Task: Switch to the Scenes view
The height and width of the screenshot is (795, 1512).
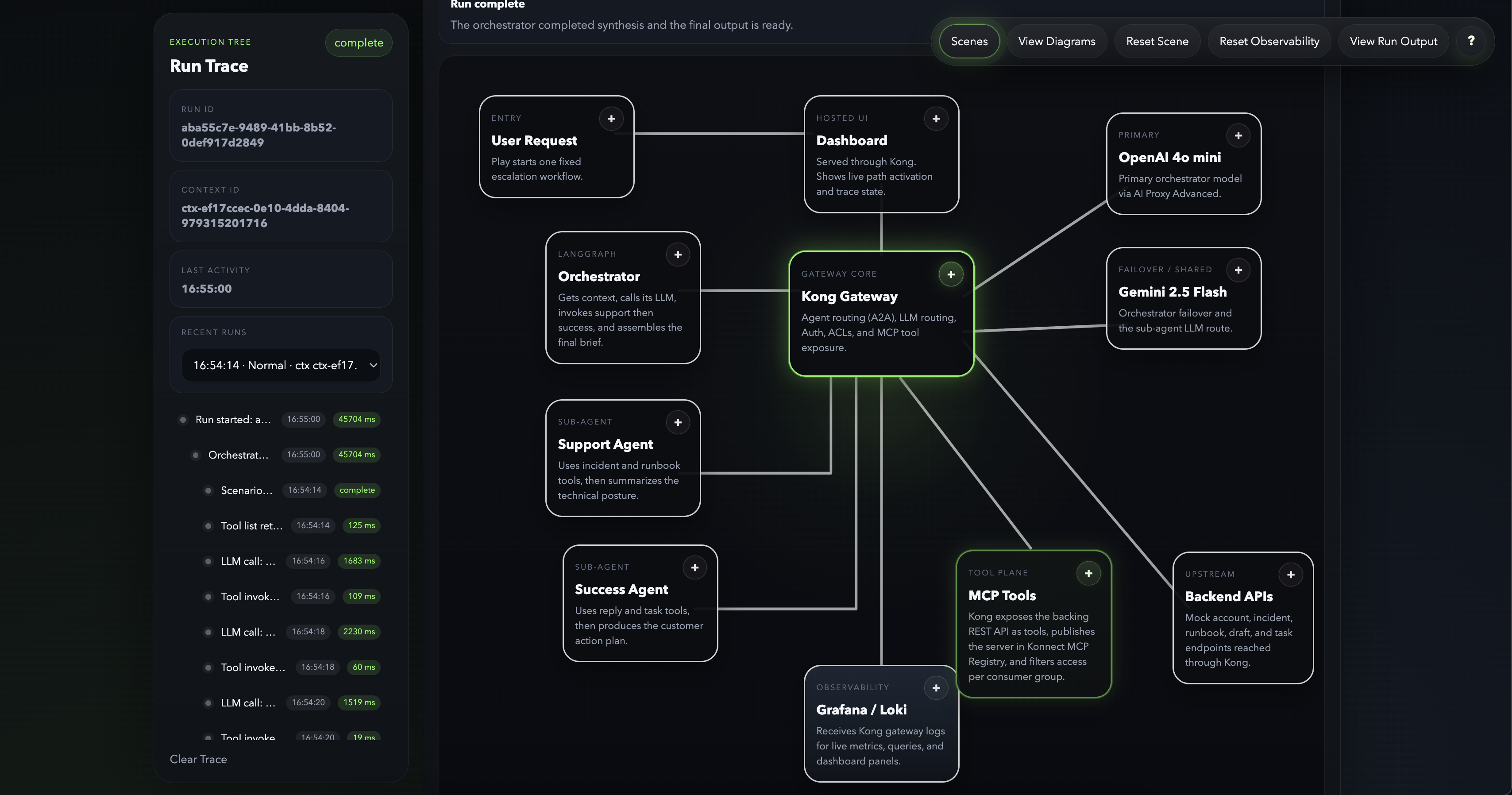Action: (969, 41)
